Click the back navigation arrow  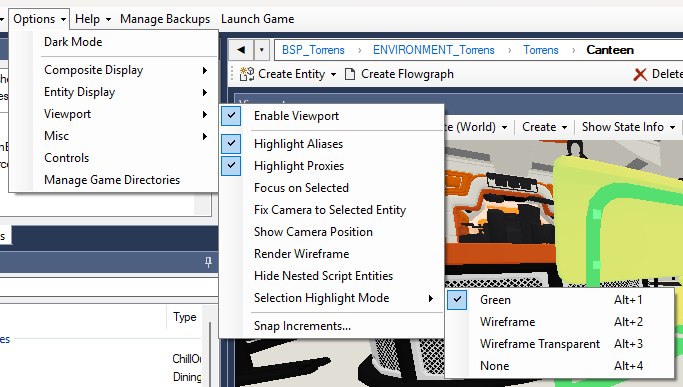pyautogui.click(x=241, y=50)
